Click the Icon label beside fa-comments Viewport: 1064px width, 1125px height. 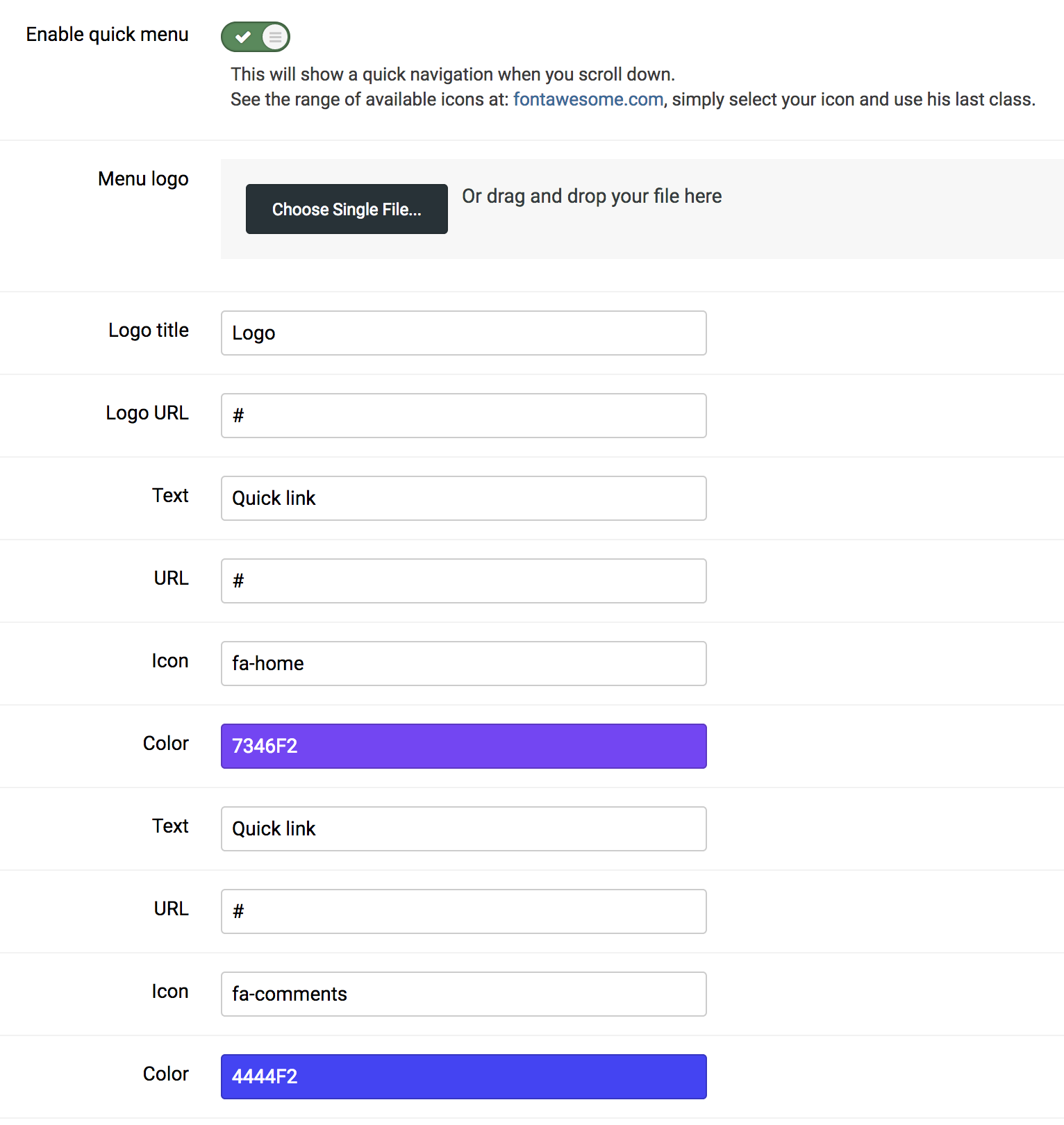[x=170, y=992]
